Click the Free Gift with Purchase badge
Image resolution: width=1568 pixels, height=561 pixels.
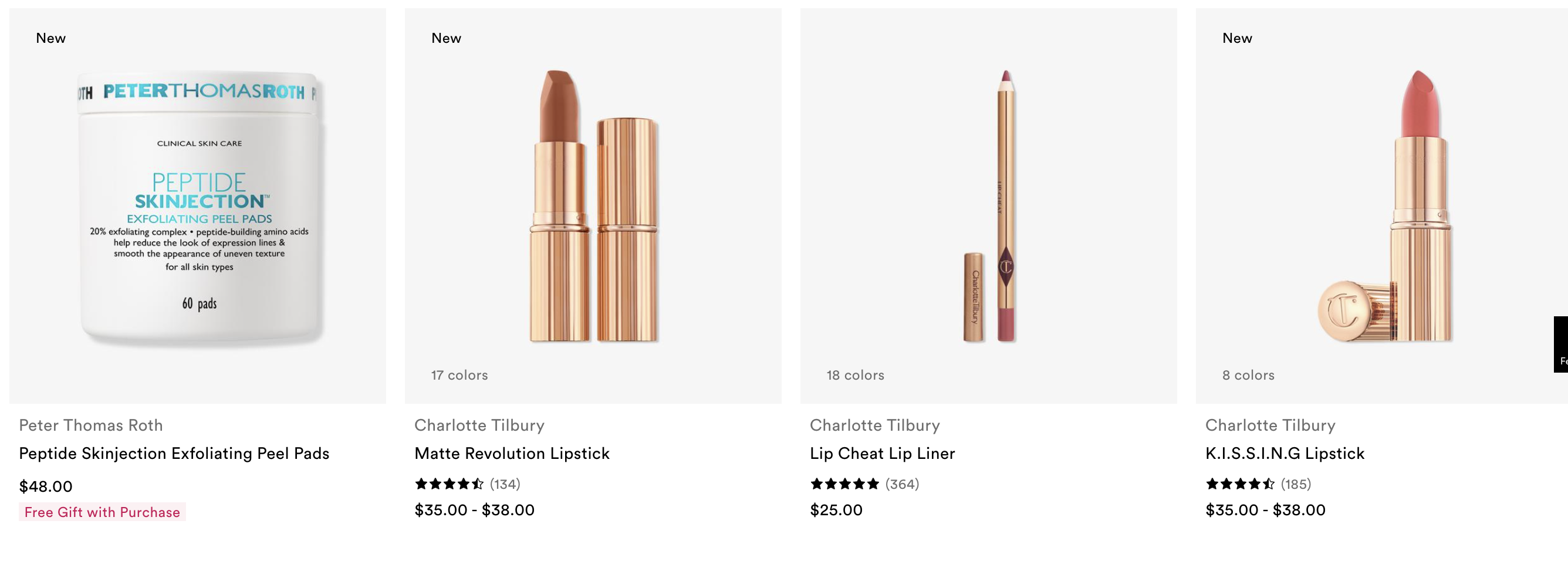pos(102,512)
